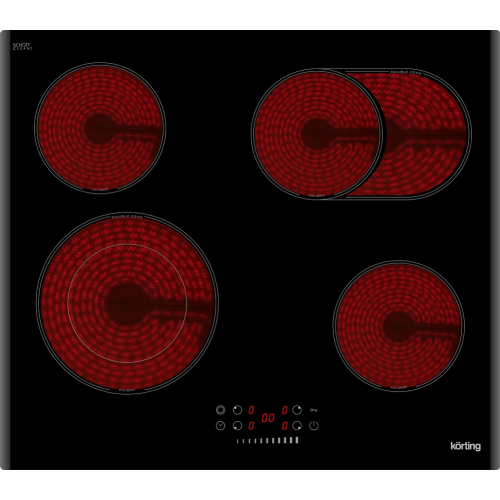Tap the lower-right red 0 power readout
This screenshot has width=500, height=500.
pos(285,426)
